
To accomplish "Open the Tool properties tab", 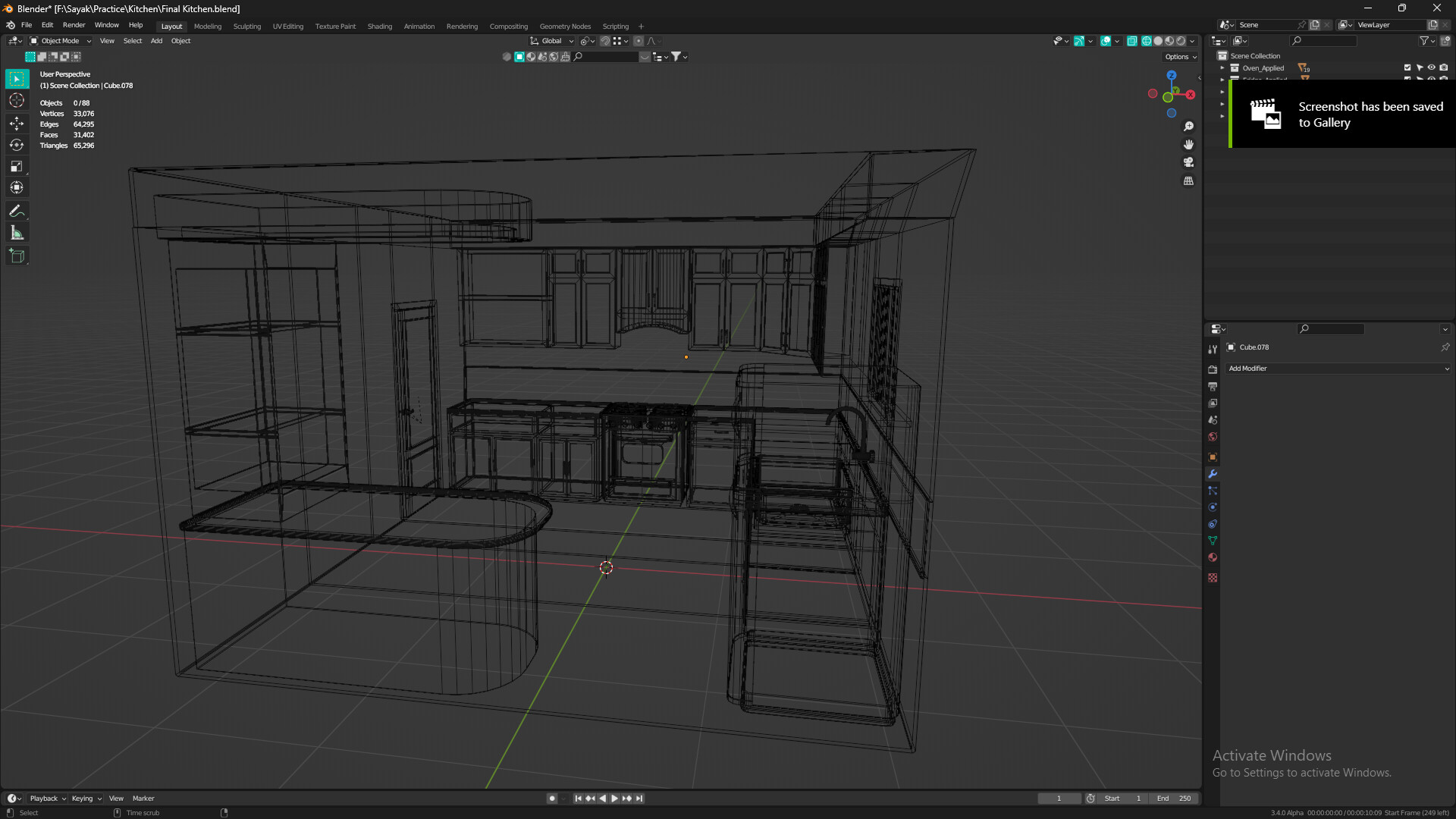I will pyautogui.click(x=1213, y=350).
